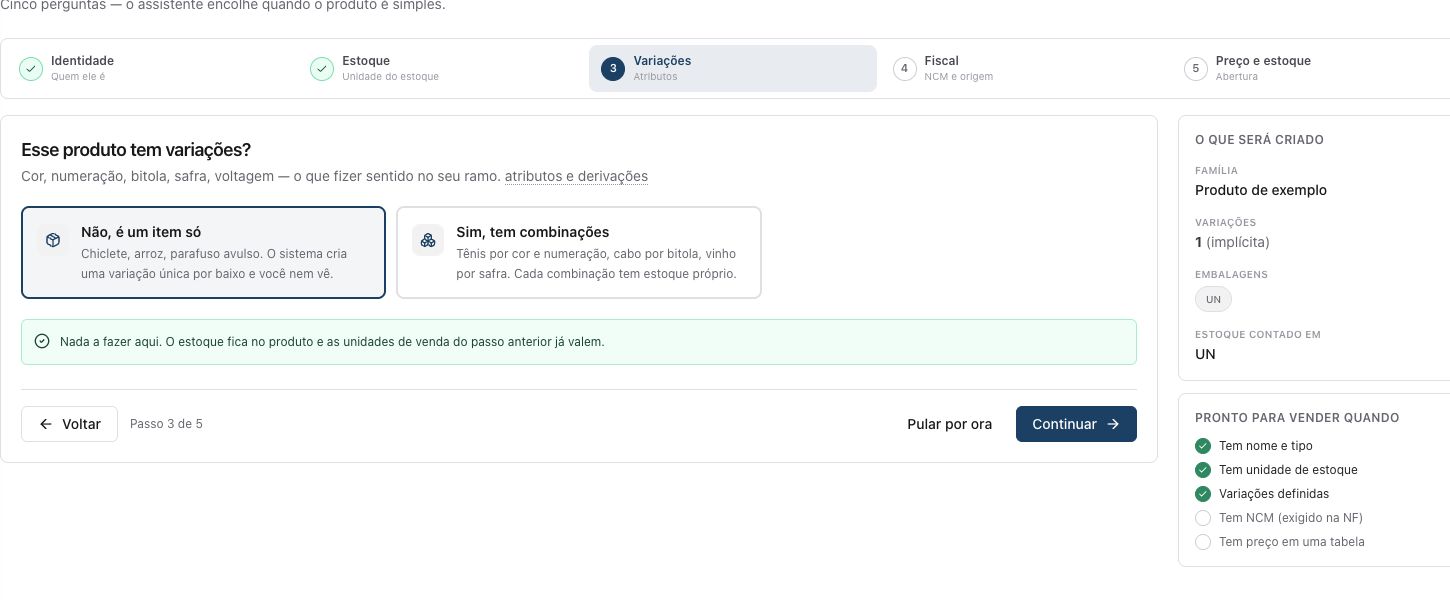Click the Voltar button
This screenshot has height=600, width=1450.
click(x=69, y=424)
